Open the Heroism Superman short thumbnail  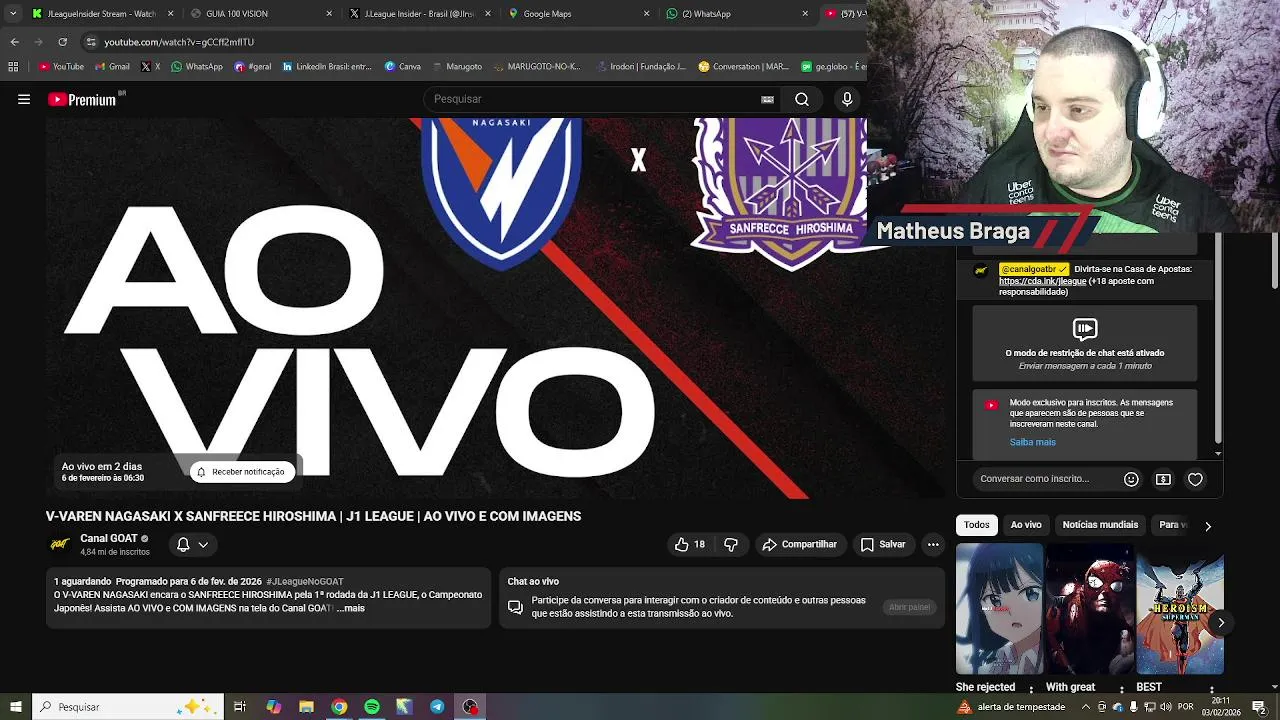coord(1179,609)
